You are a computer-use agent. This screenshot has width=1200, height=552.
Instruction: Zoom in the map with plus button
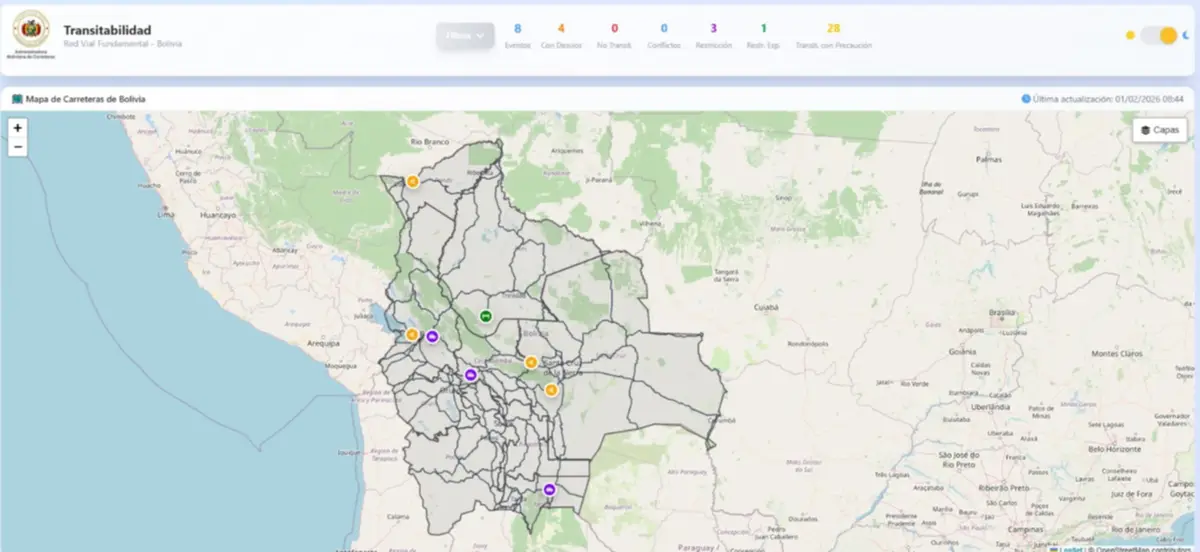pyautogui.click(x=18, y=128)
